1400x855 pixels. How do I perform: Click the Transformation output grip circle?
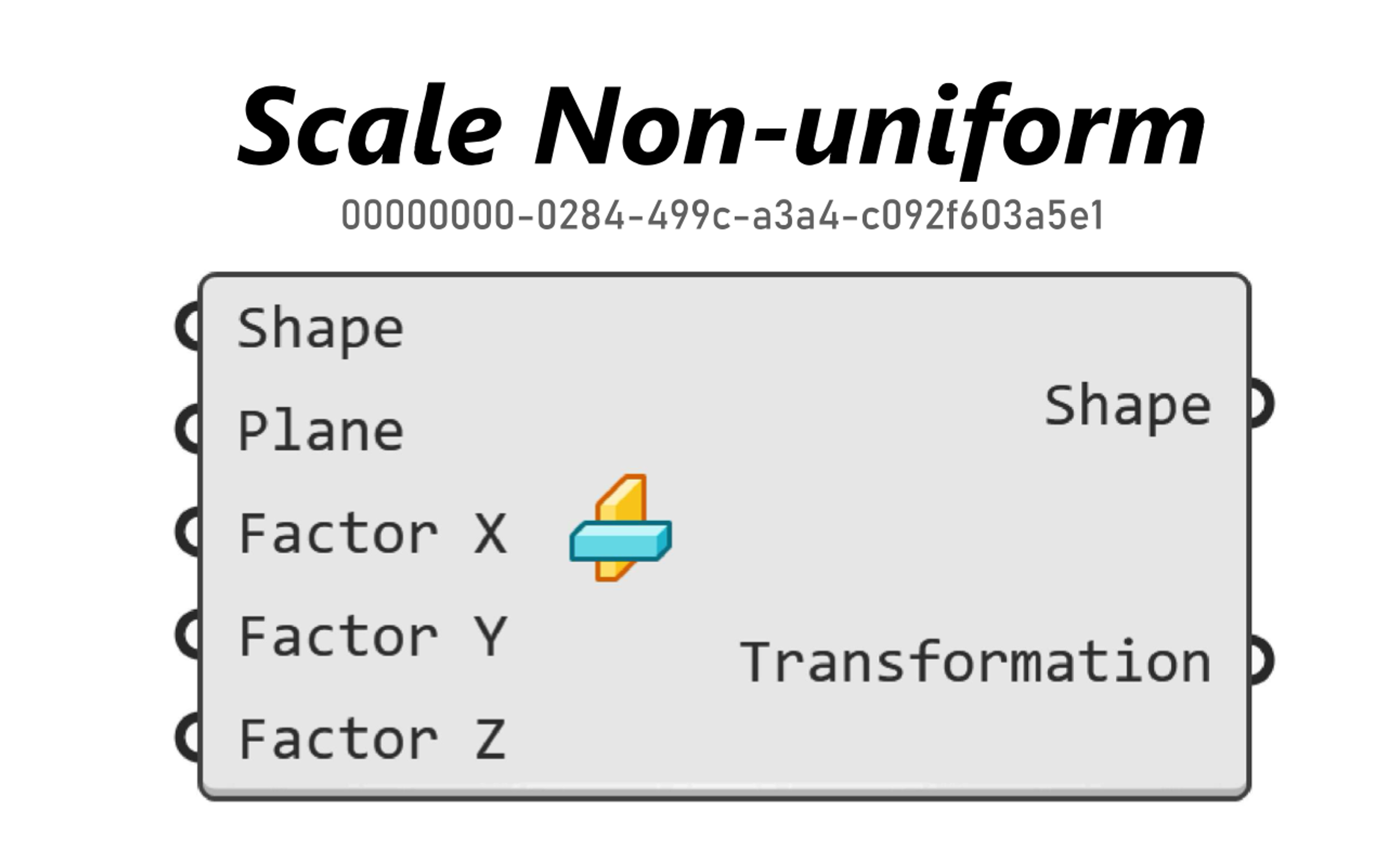[1261, 661]
